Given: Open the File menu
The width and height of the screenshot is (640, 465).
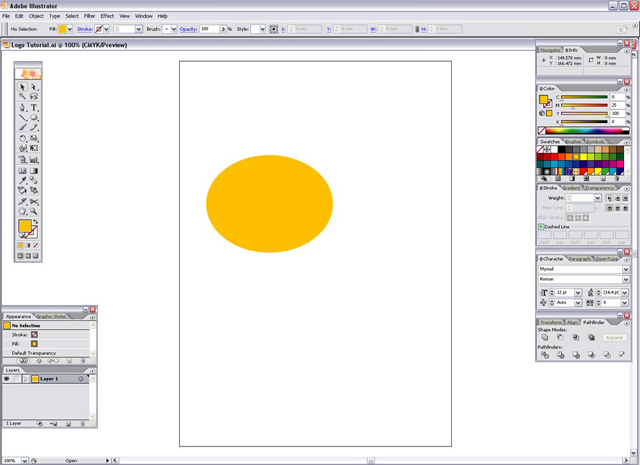Looking at the screenshot, I should pos(6,16).
